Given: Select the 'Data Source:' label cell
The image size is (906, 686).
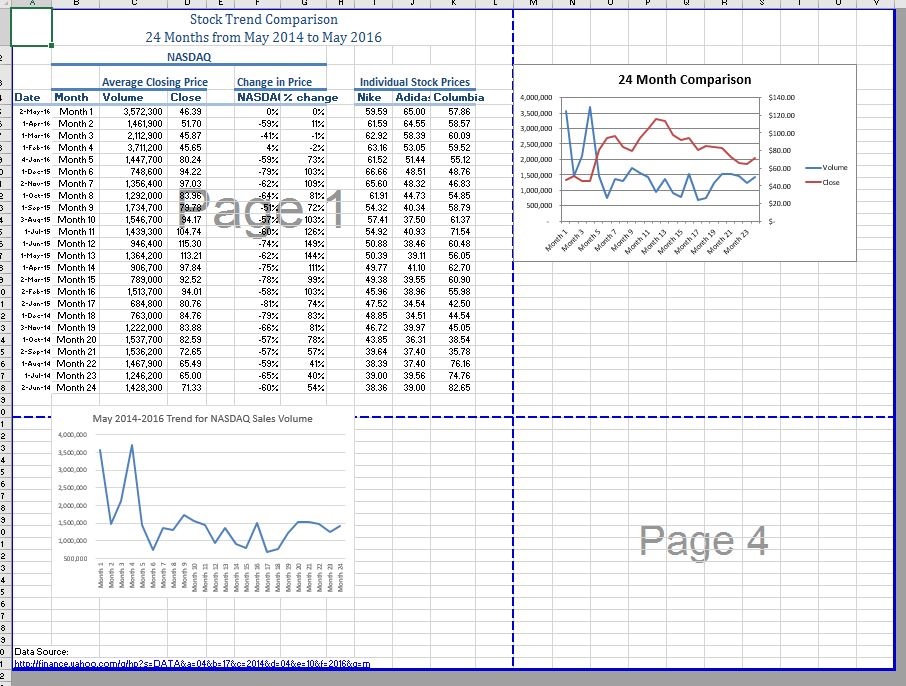Looking at the screenshot, I should [41, 652].
